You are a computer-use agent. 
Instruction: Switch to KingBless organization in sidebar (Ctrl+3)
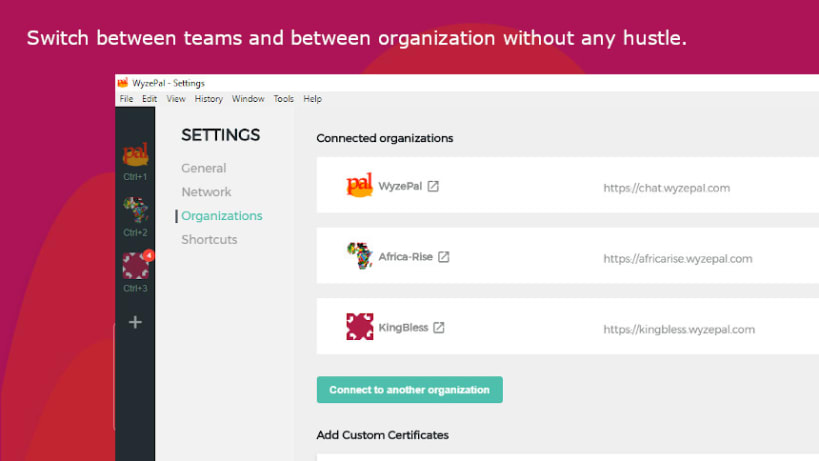[x=136, y=265]
